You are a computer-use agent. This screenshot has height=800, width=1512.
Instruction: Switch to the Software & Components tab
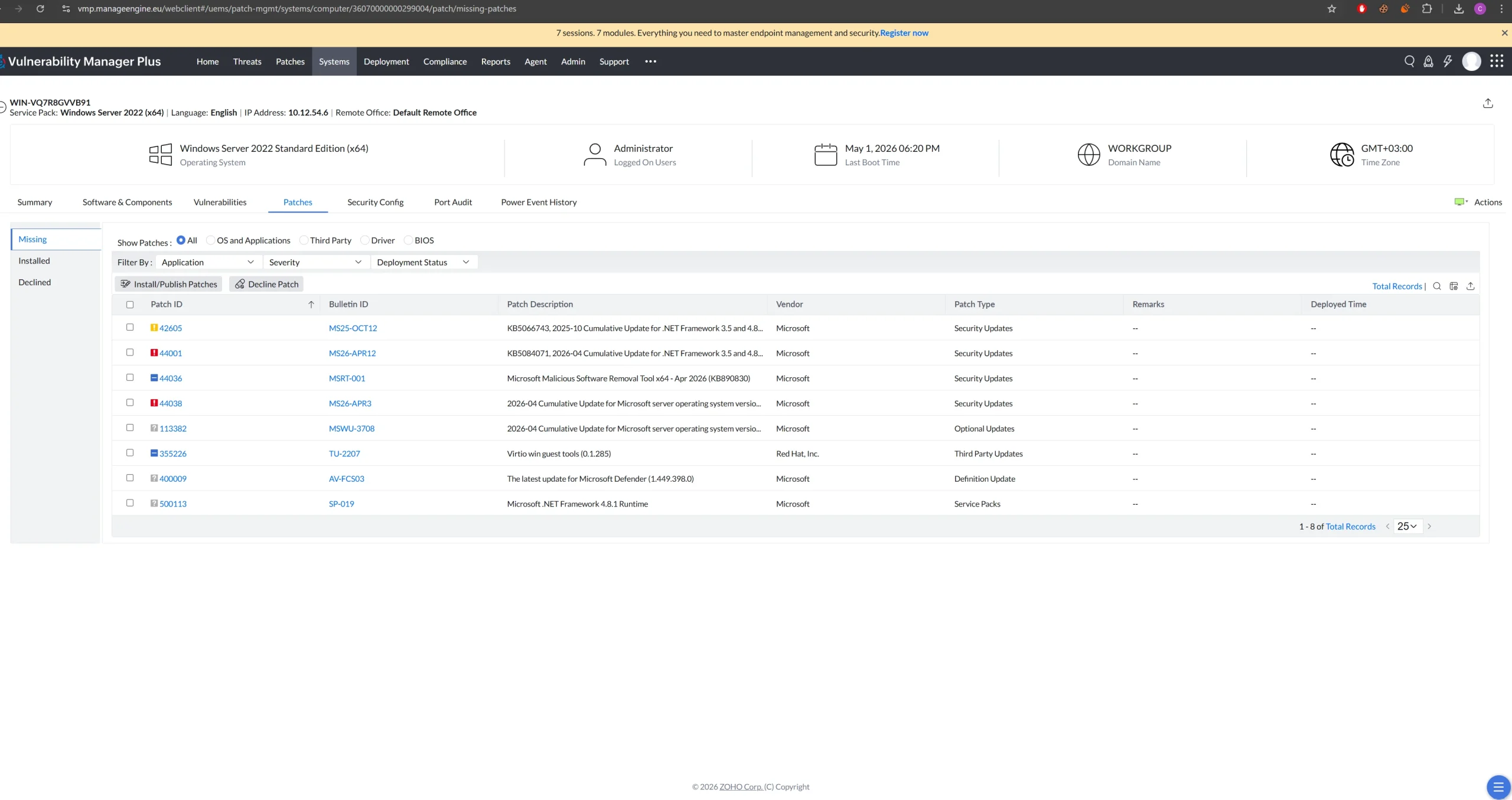tap(127, 202)
